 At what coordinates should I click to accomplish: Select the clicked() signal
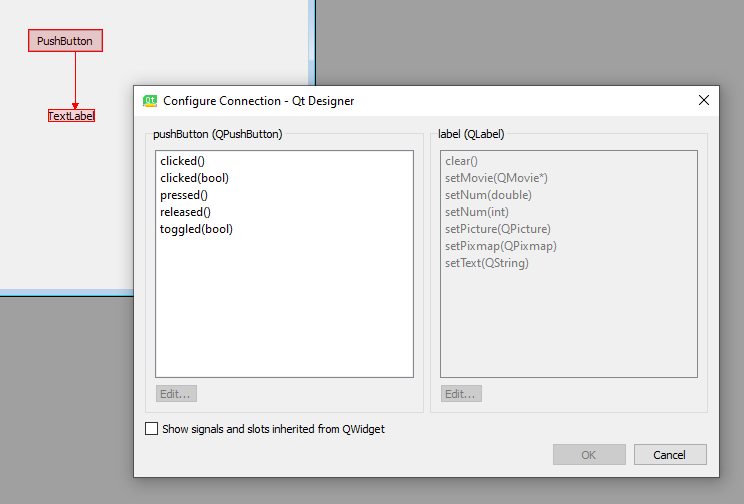click(x=182, y=161)
